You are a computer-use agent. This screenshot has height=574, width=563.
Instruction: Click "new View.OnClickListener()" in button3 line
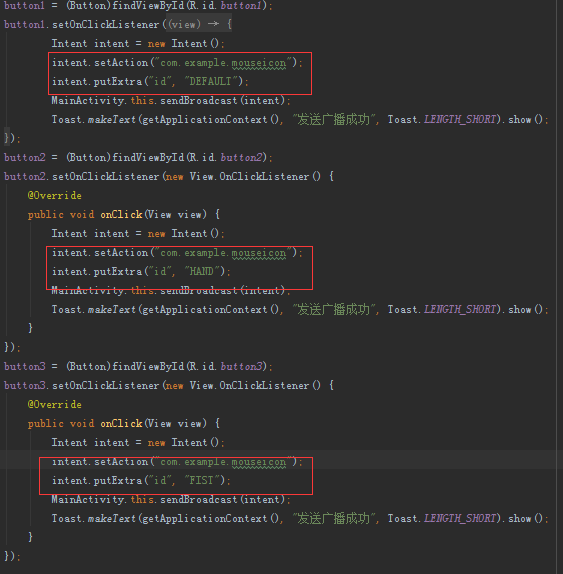coord(243,385)
